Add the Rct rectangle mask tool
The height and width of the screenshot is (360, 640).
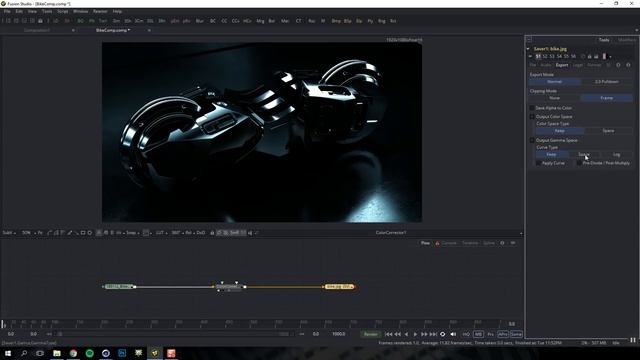point(393,21)
